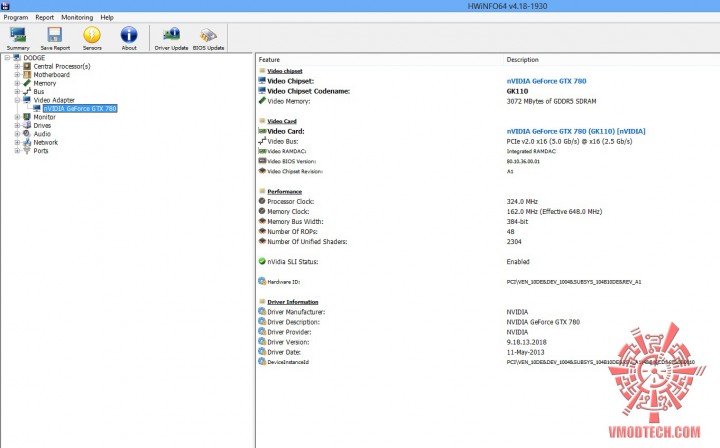Select the 11-May-2013 driver date
The image size is (720, 448).
(525, 352)
